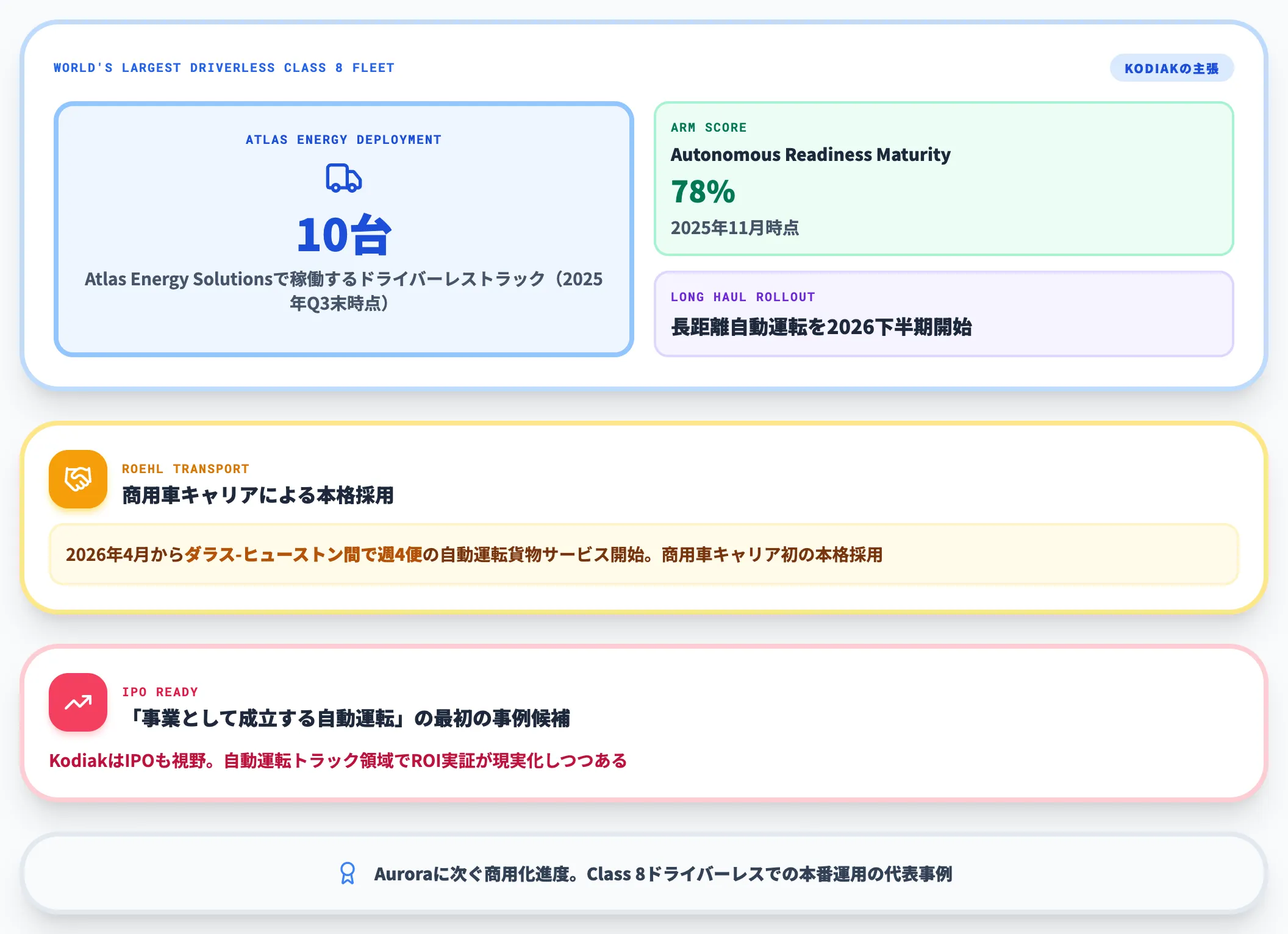The width and height of the screenshot is (1288, 934).
Task: Click the award ribbon icon before Aurora text
Action: click(x=348, y=874)
